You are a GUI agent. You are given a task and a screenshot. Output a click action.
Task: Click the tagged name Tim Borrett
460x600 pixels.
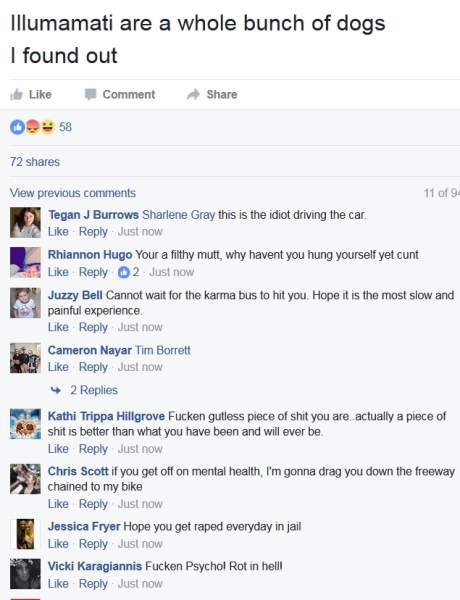click(163, 350)
